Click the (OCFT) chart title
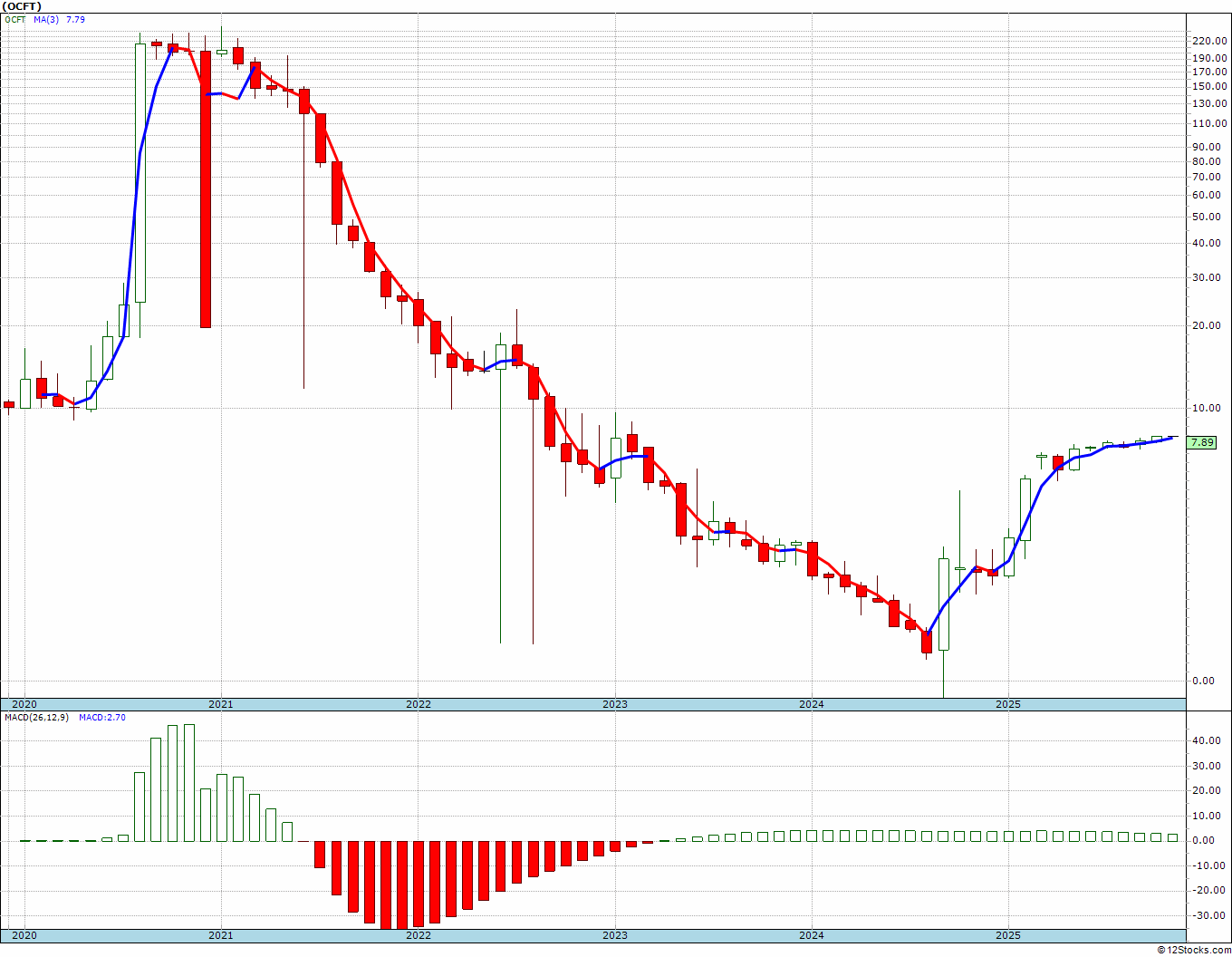This screenshot has height=957, width=1232. pos(22,6)
